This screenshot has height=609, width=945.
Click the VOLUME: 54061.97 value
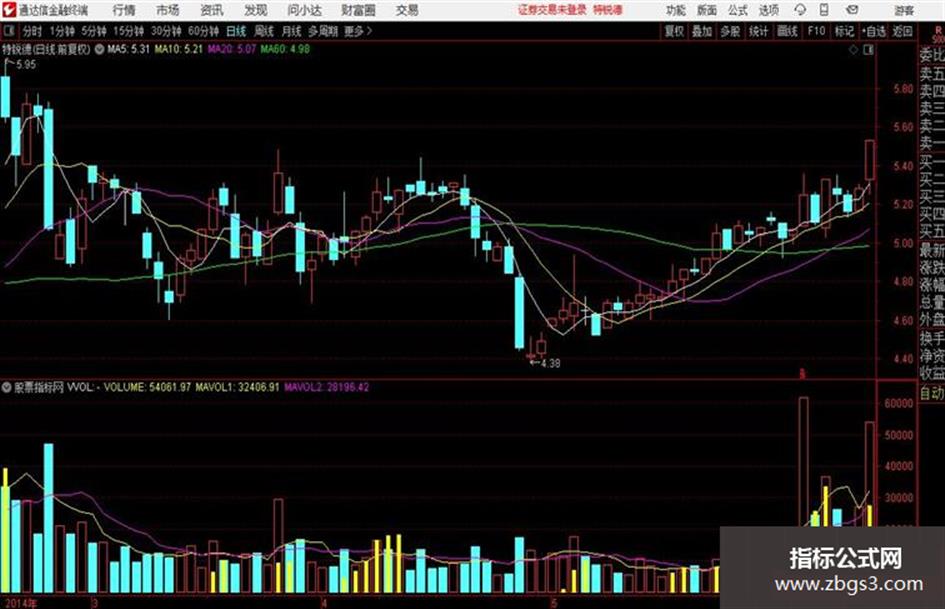tap(147, 387)
